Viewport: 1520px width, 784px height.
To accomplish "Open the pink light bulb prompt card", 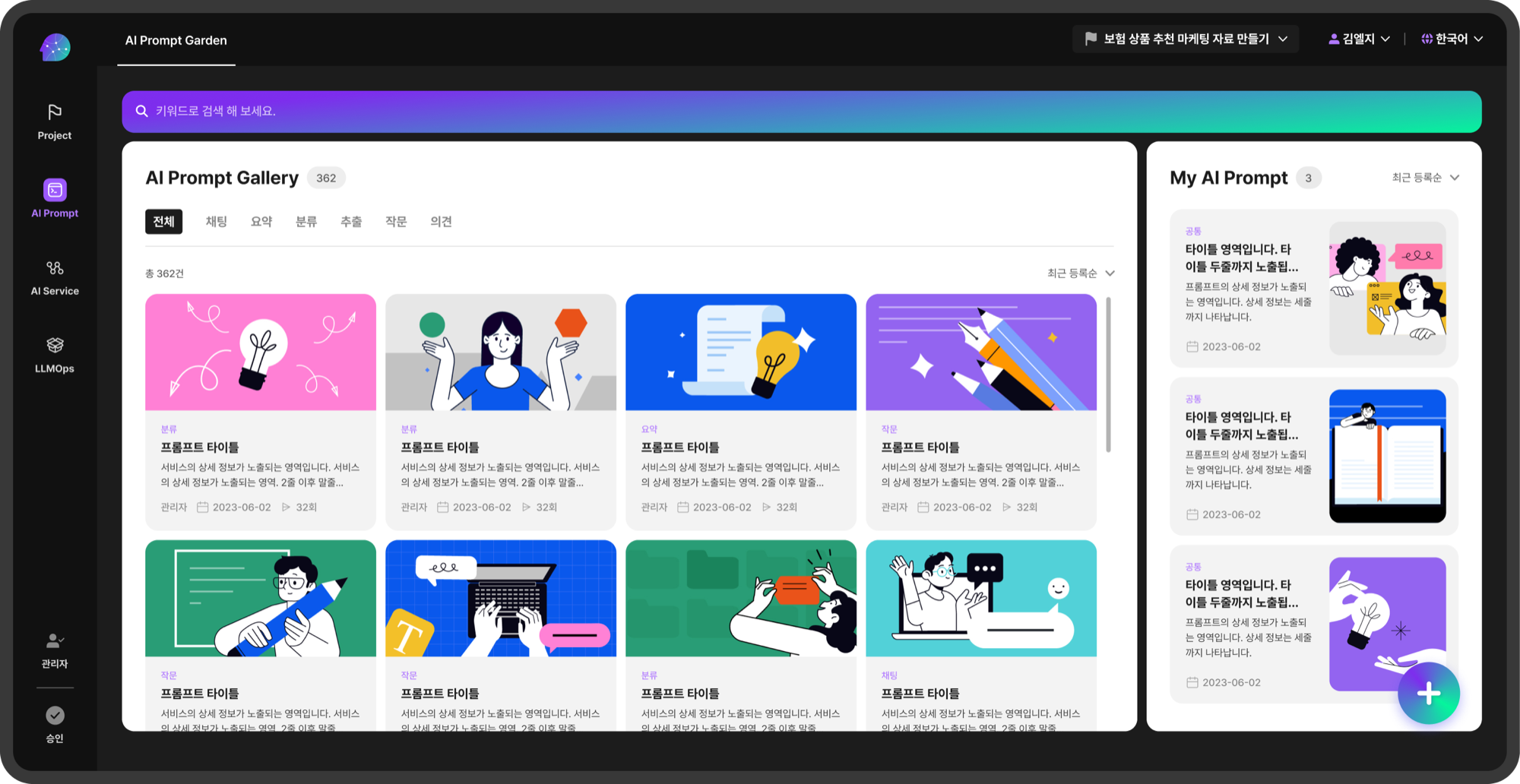I will (x=261, y=412).
